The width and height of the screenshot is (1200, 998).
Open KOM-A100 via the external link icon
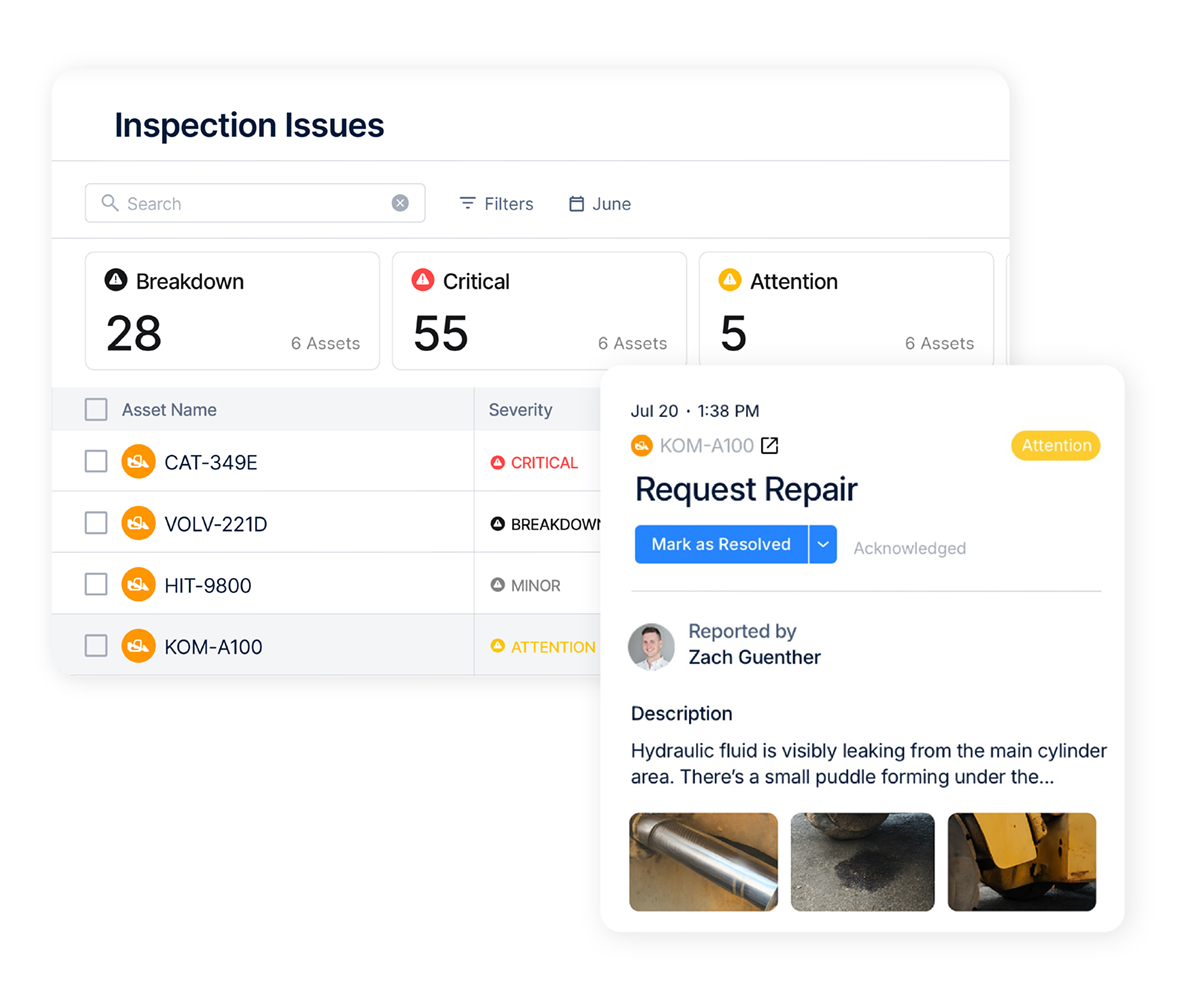click(769, 446)
